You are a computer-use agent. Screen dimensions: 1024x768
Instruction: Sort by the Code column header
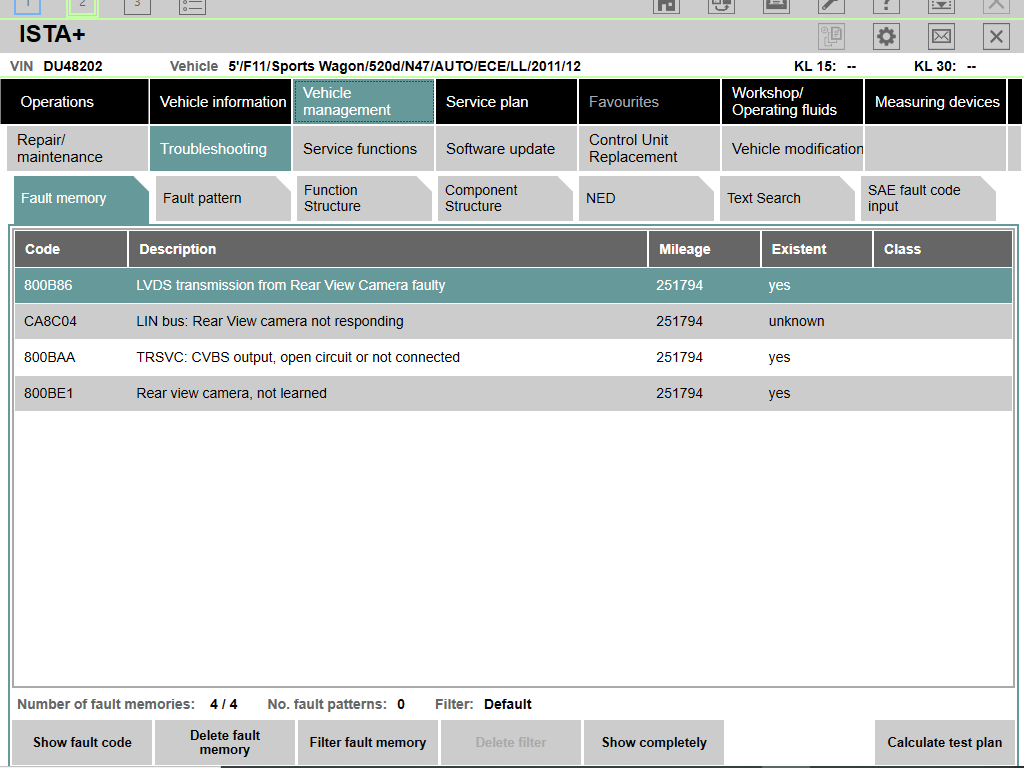pyautogui.click(x=71, y=249)
